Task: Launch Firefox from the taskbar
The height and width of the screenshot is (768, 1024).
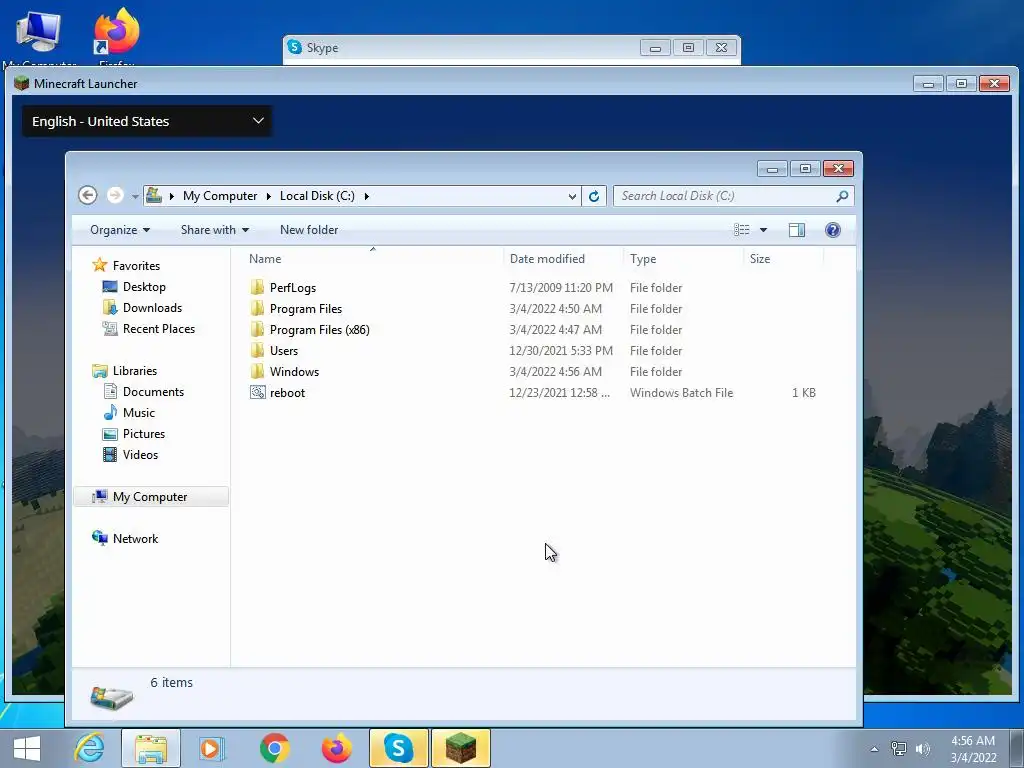Action: coord(336,748)
